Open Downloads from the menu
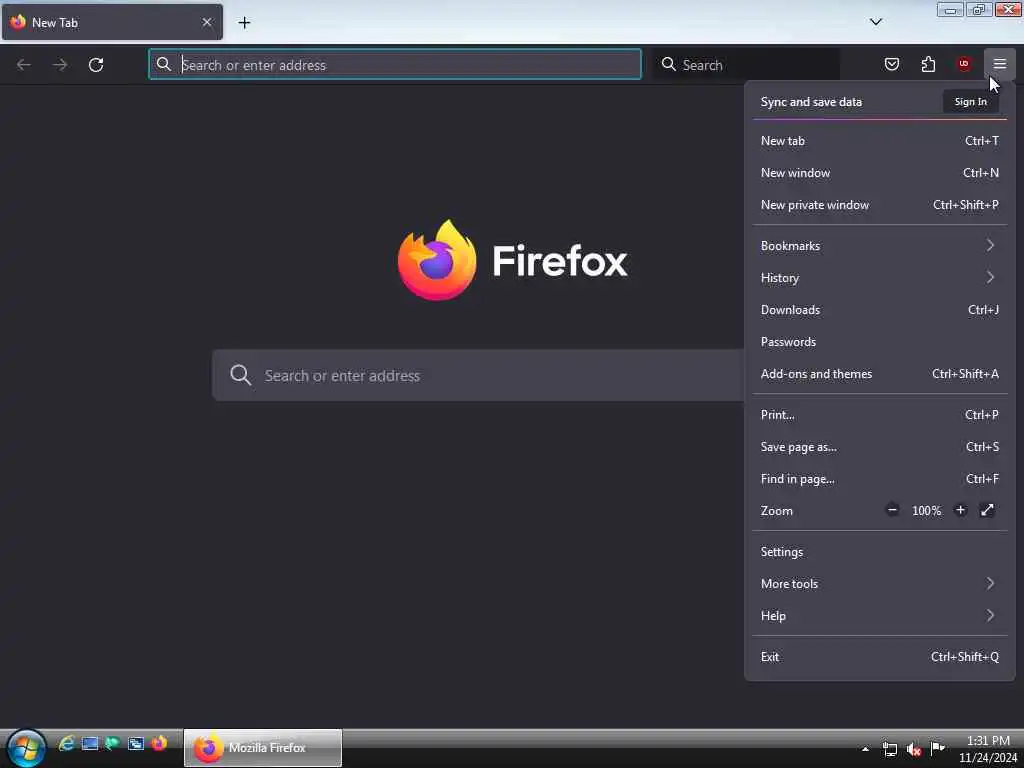Viewport: 1024px width, 768px height. click(880, 310)
